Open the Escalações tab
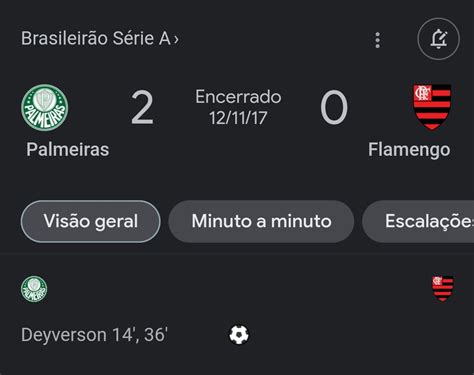This screenshot has width=474, height=375. (418, 221)
